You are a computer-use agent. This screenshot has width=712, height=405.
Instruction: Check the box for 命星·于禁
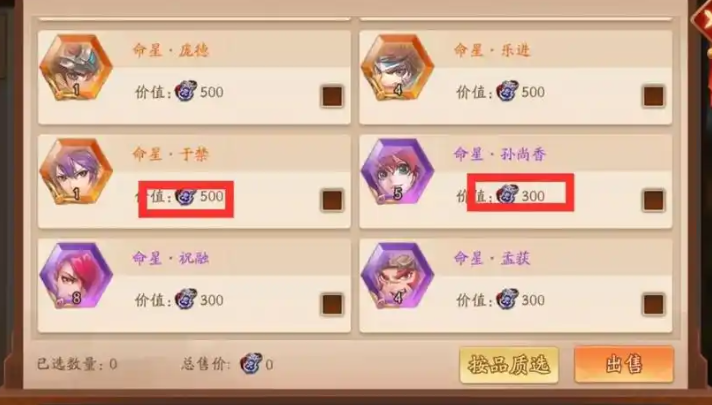(332, 200)
